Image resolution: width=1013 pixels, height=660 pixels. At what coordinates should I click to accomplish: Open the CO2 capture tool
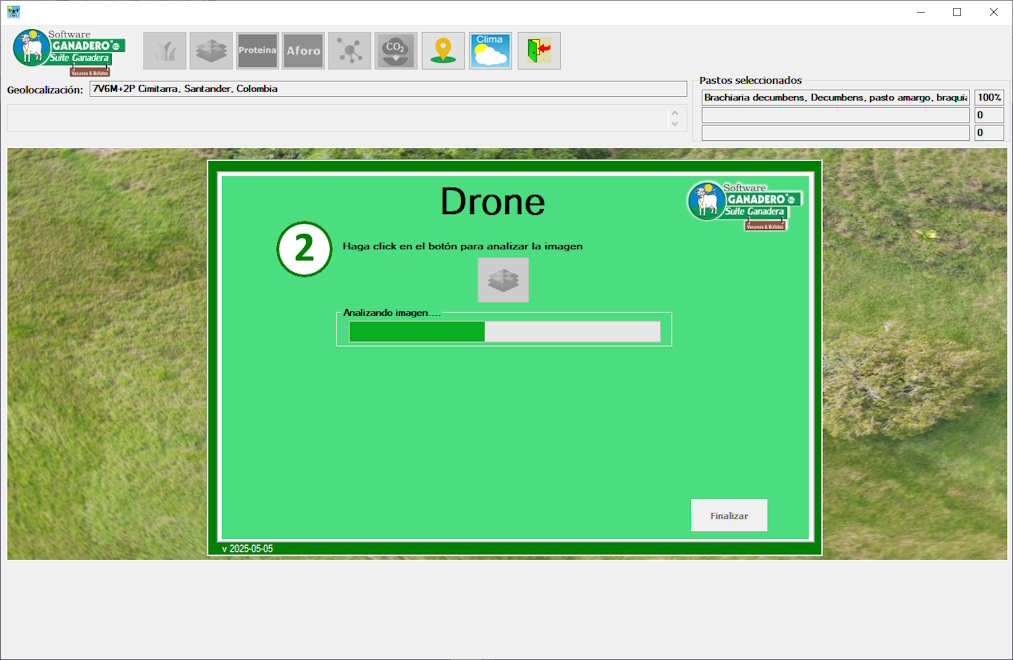395,51
